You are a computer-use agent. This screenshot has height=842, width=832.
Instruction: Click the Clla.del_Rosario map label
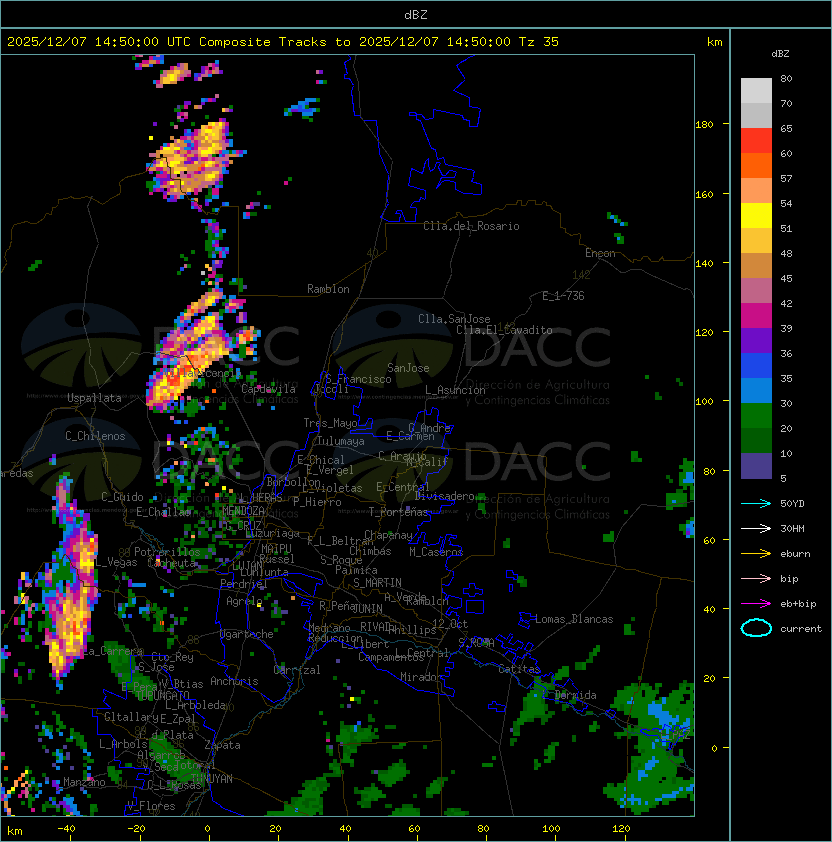(x=471, y=226)
